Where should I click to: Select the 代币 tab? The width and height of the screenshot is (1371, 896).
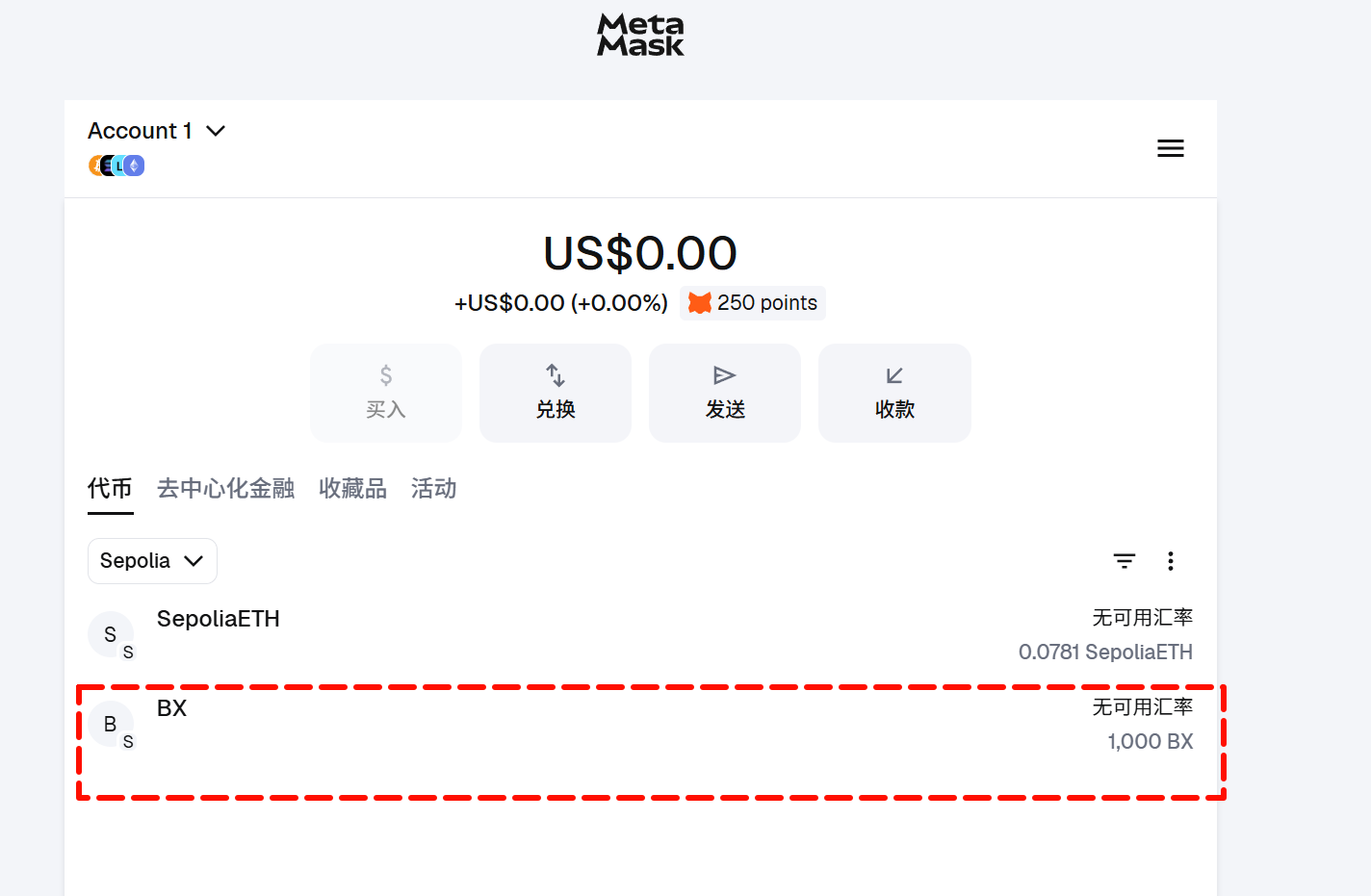pyautogui.click(x=110, y=489)
